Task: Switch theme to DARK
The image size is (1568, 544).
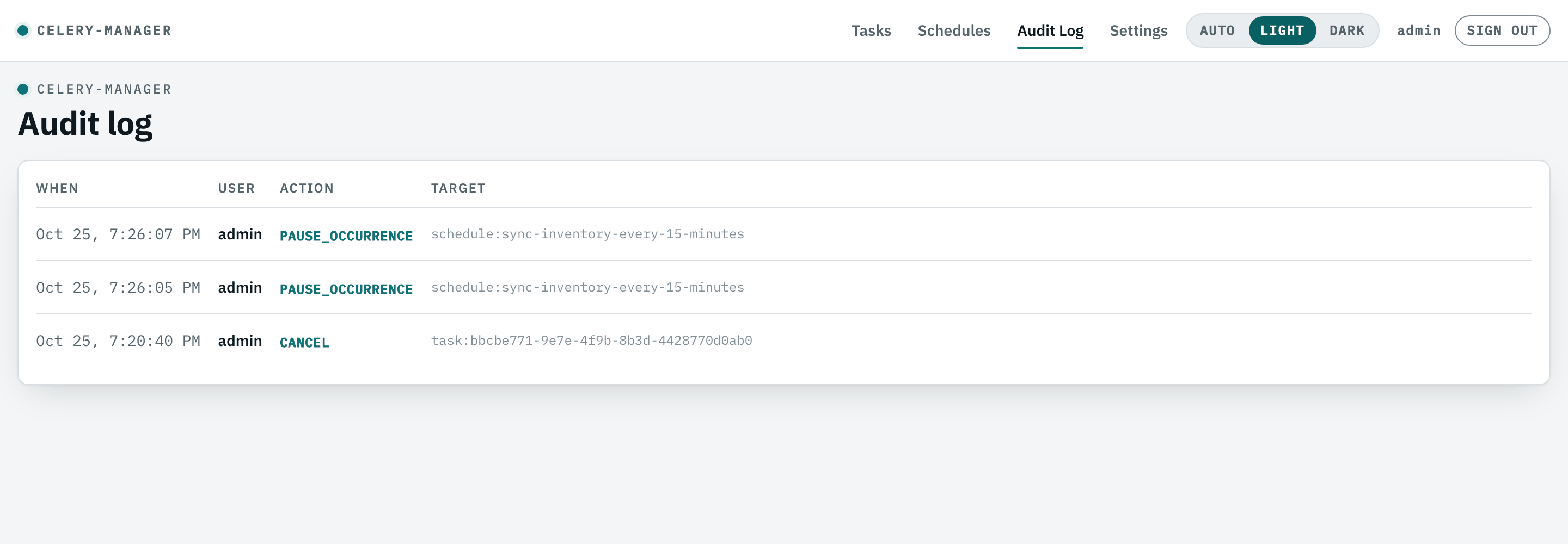Action: (x=1346, y=30)
